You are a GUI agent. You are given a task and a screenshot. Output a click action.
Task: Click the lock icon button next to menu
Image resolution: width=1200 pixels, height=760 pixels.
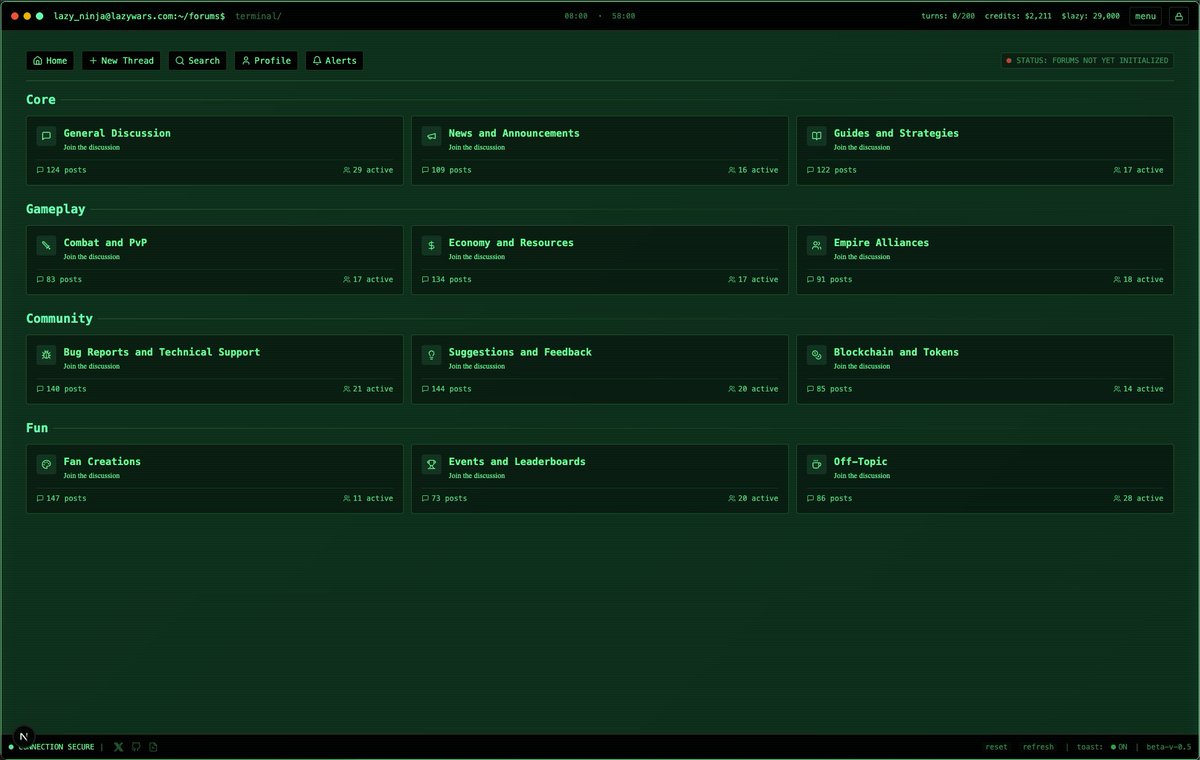click(x=1178, y=16)
